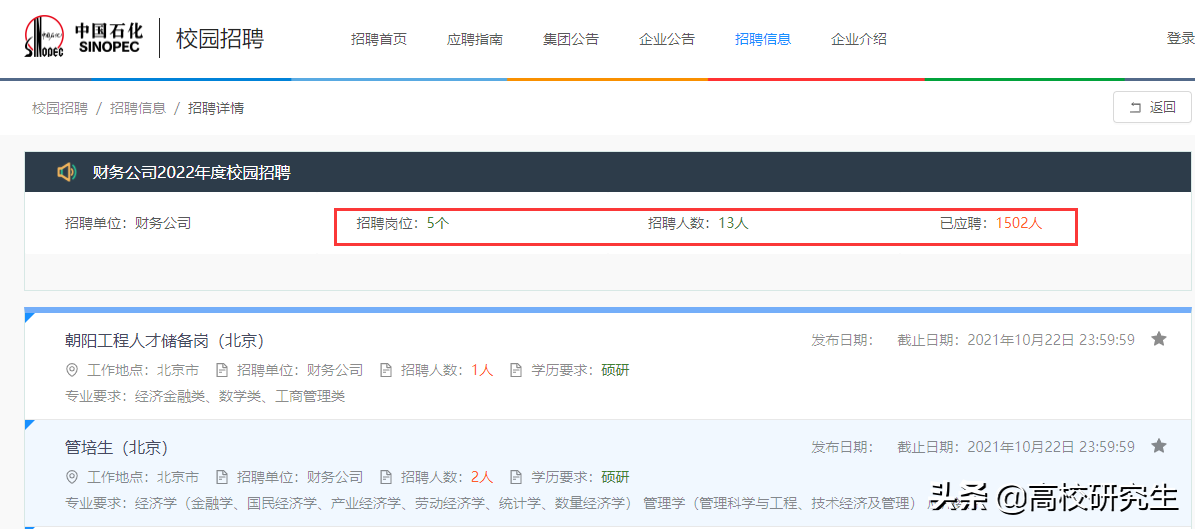Click 招聘单位 document icon in 管培生 row
The image size is (1195, 529).
tap(222, 477)
